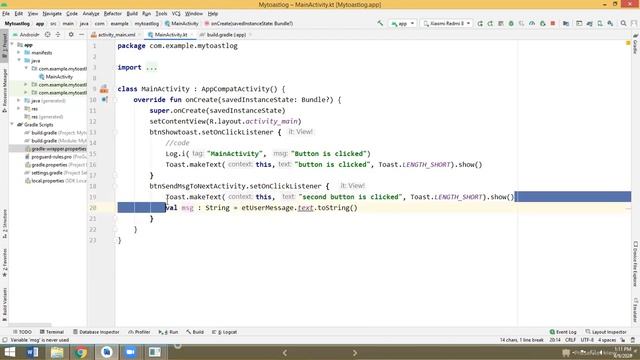This screenshot has height=360, width=640.
Task: Toggle the Device File Explorer side tab
Action: tap(635, 264)
